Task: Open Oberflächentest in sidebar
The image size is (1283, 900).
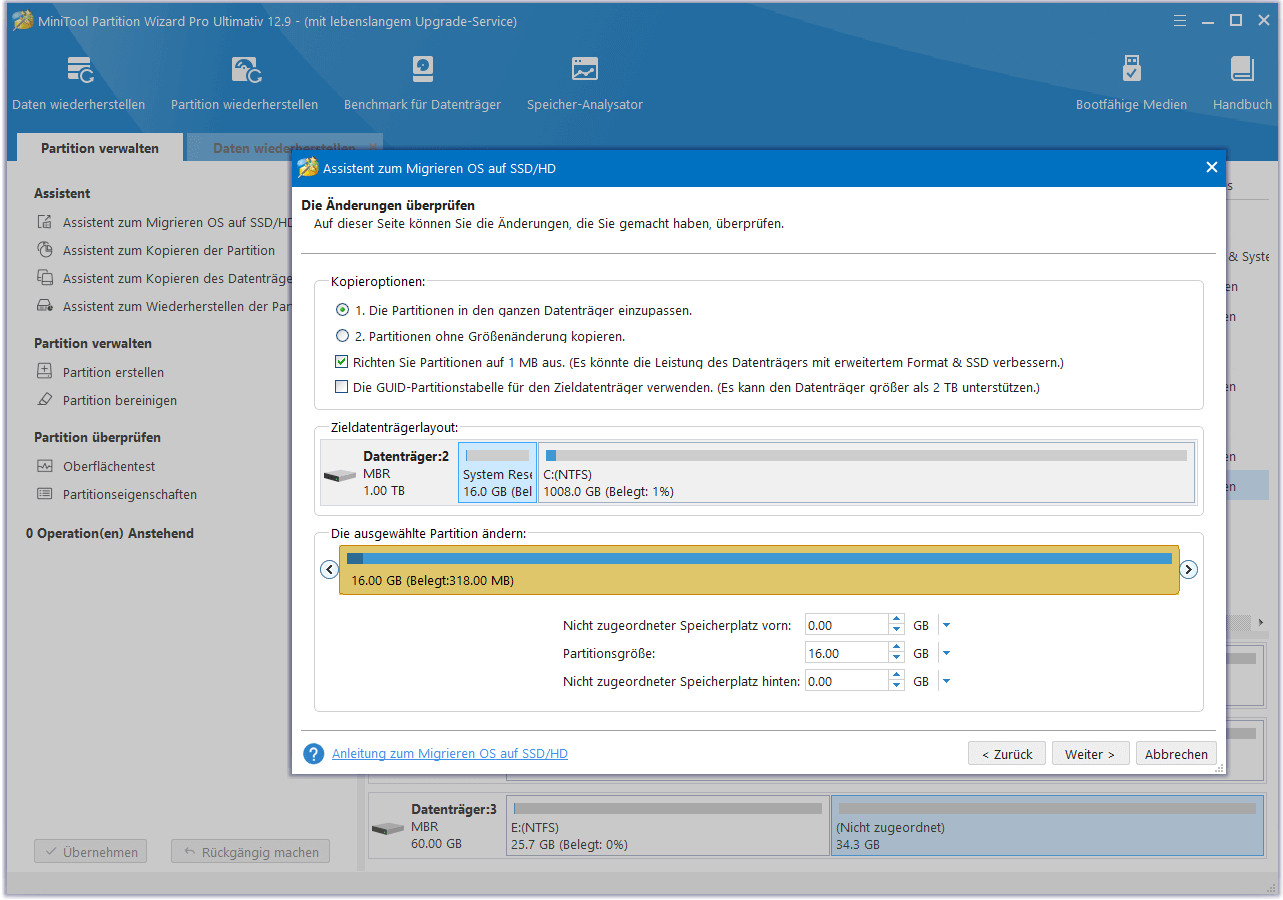Action: 109,466
